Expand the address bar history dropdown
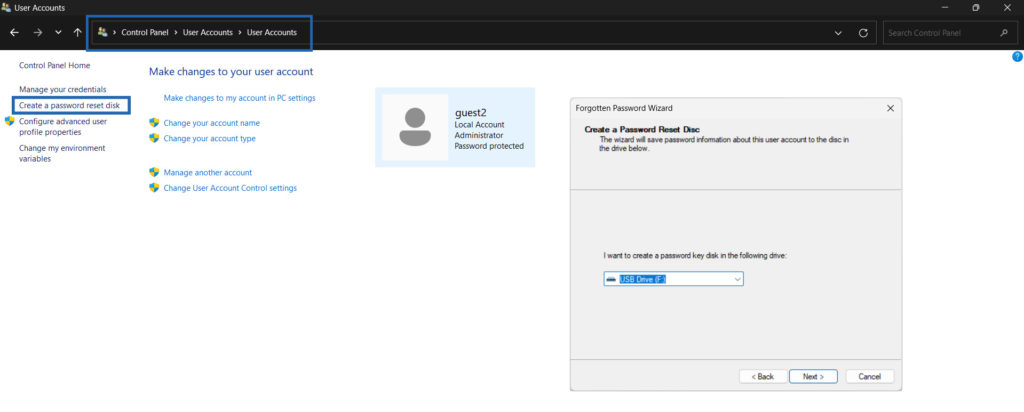Screen dimensions: 1024x412 (x=837, y=33)
